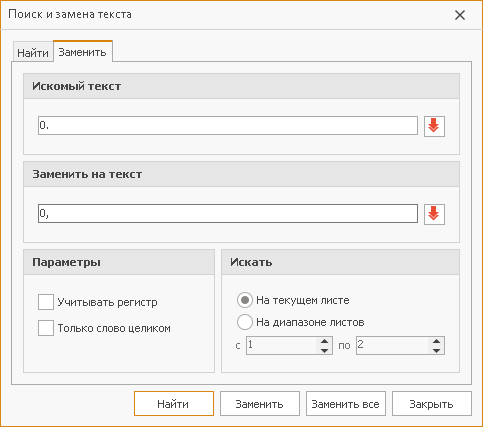483x427 pixels.
Task: Click the Закрыть button
Action: tap(432, 404)
